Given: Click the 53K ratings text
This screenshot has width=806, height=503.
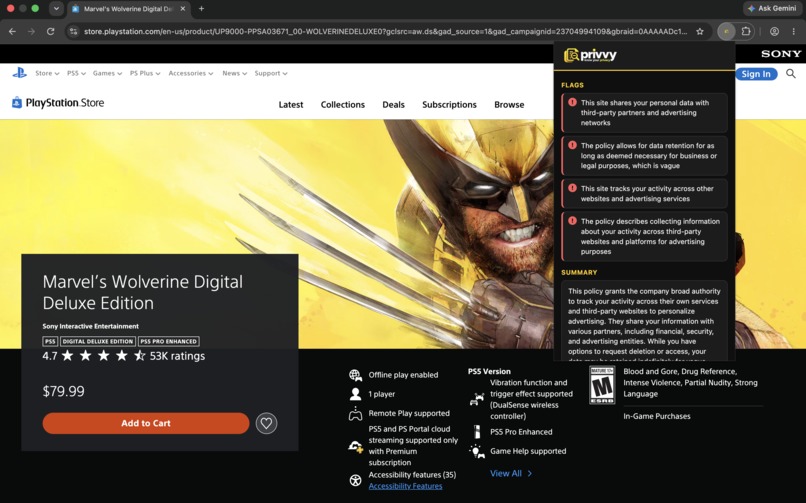Looking at the screenshot, I should (177, 356).
